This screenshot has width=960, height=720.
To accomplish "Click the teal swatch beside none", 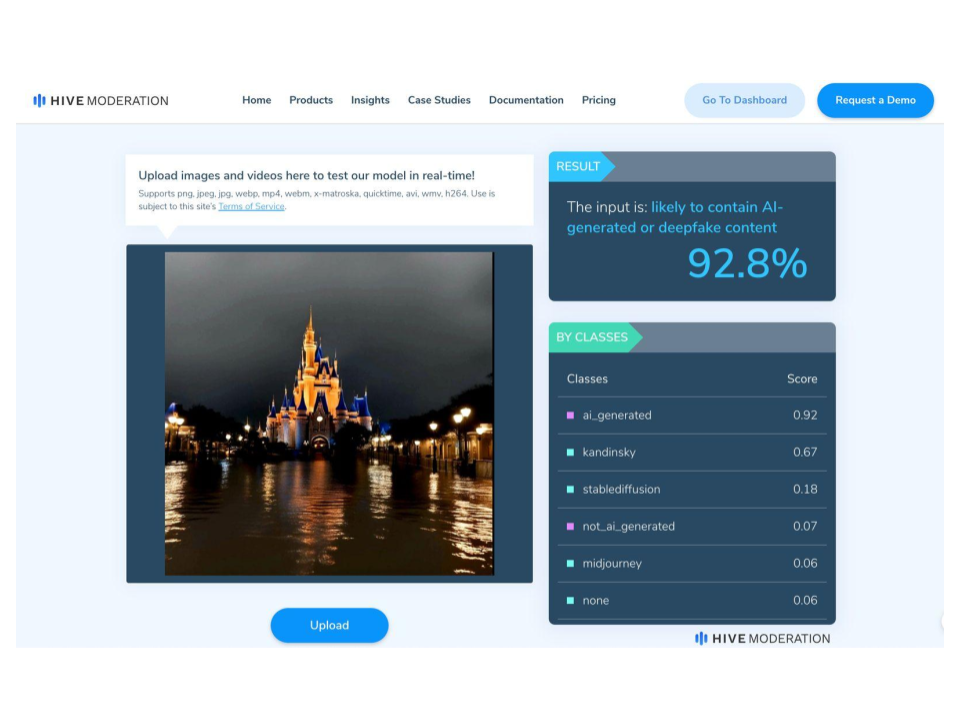I will tap(571, 601).
